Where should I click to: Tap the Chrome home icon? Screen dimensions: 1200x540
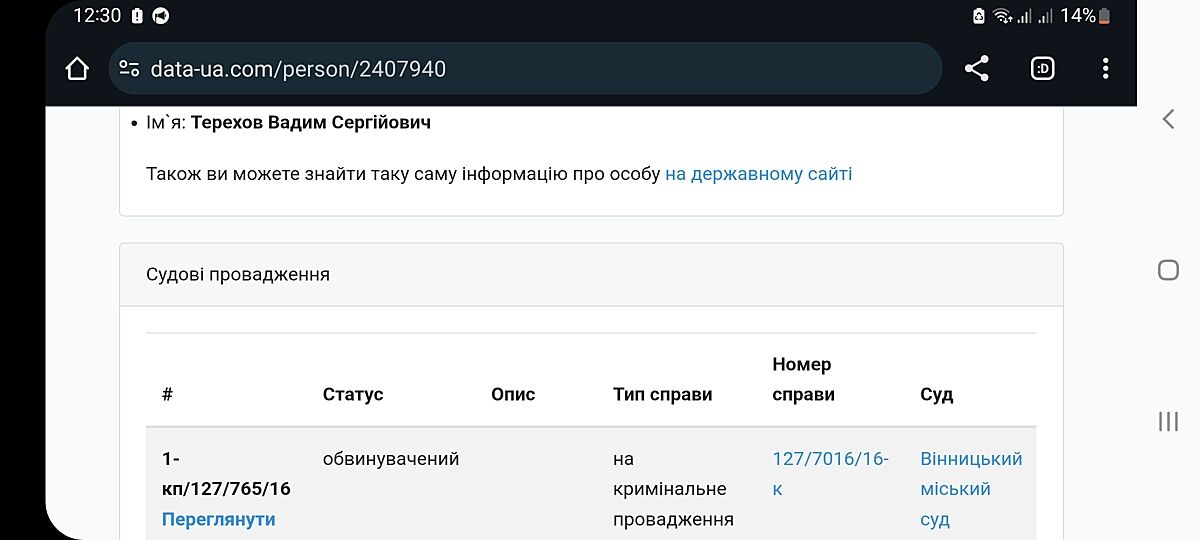tap(77, 68)
